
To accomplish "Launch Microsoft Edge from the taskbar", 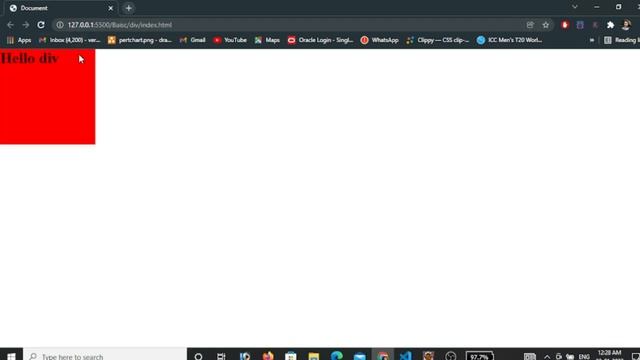I will pos(337,356).
